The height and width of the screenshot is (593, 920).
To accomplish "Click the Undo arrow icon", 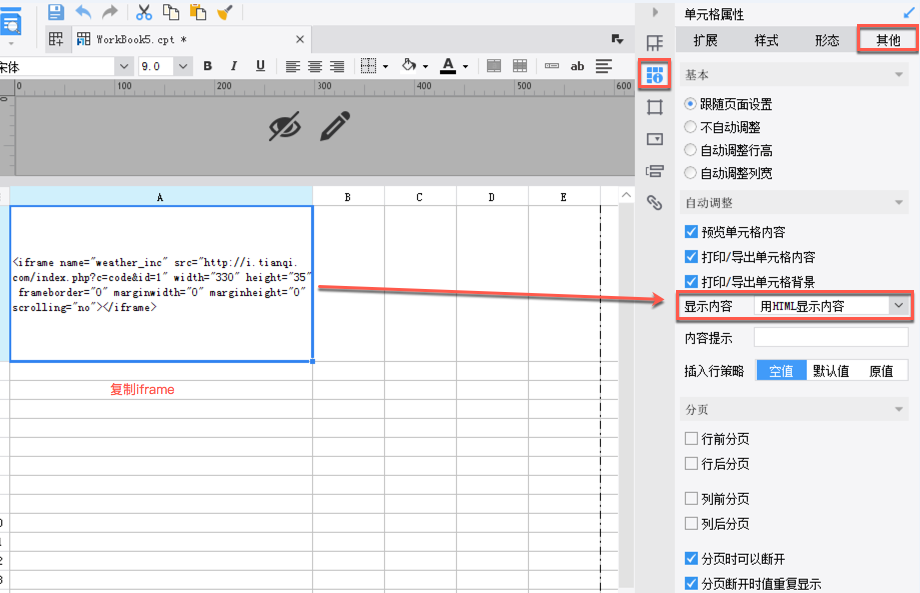I will tap(83, 12).
